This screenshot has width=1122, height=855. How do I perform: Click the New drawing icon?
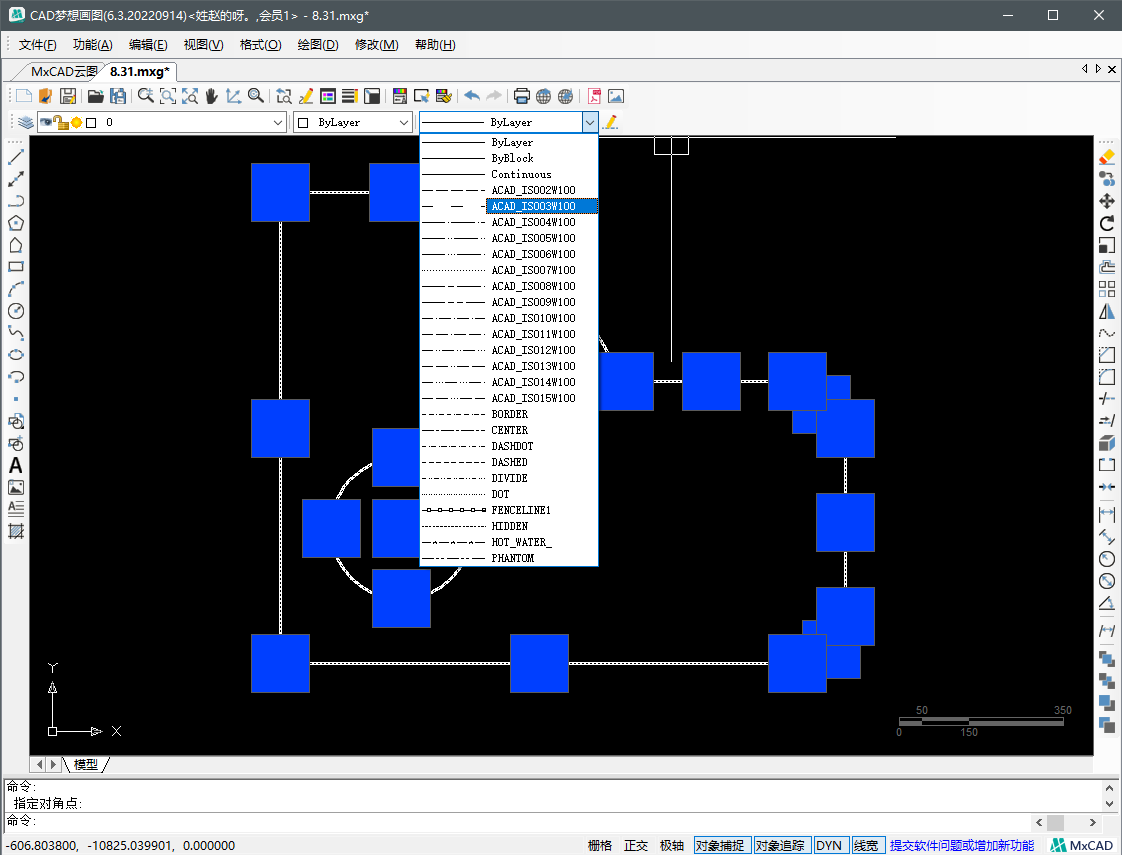tap(24, 96)
